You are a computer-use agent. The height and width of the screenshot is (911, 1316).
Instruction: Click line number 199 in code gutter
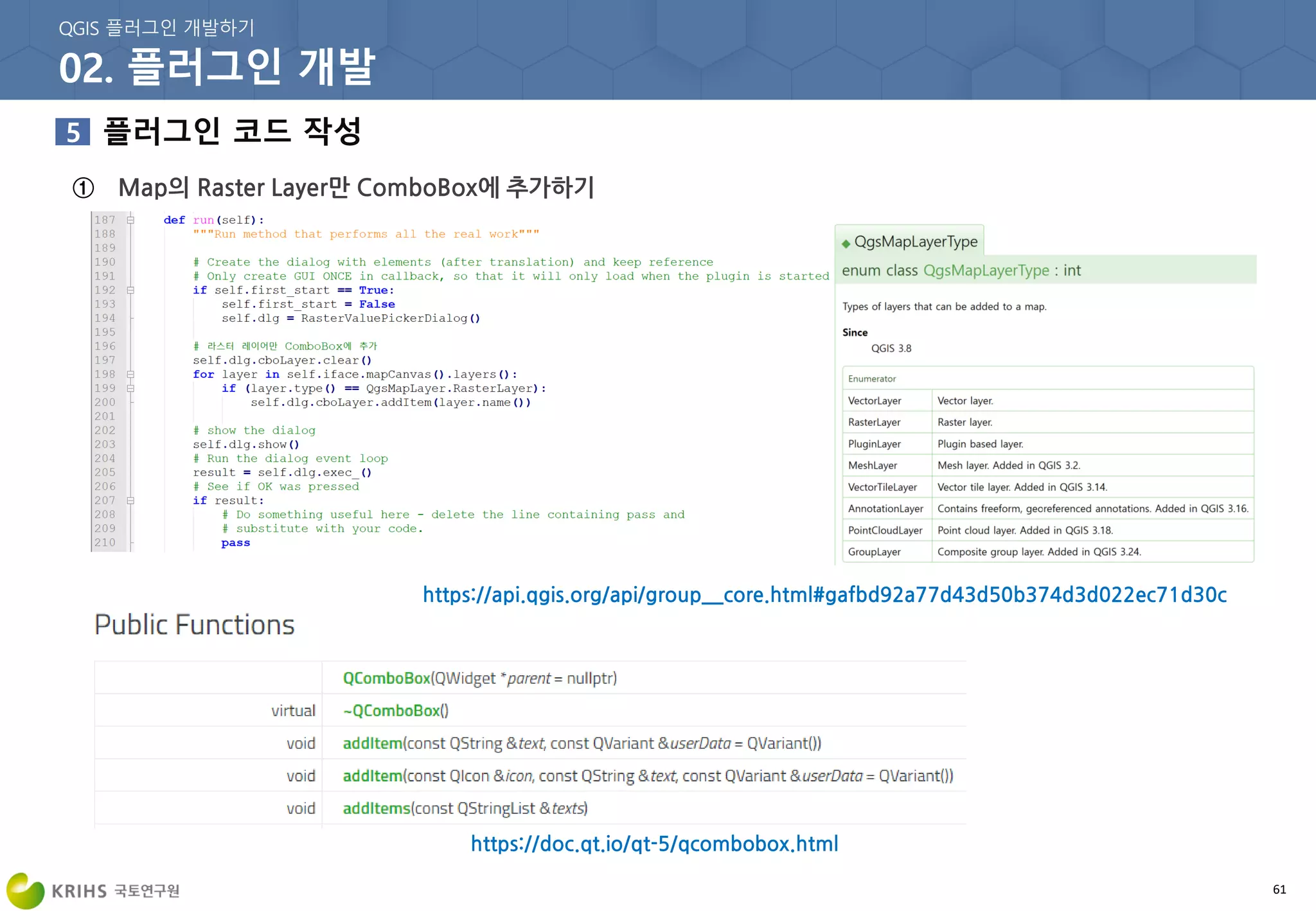(105, 388)
